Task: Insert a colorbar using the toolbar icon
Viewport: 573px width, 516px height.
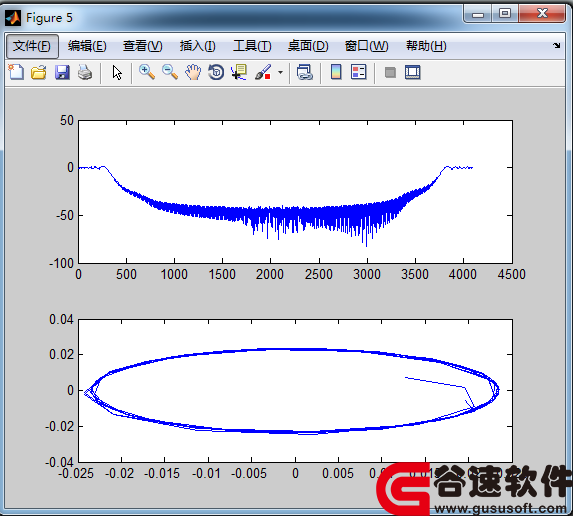Action: tap(336, 72)
